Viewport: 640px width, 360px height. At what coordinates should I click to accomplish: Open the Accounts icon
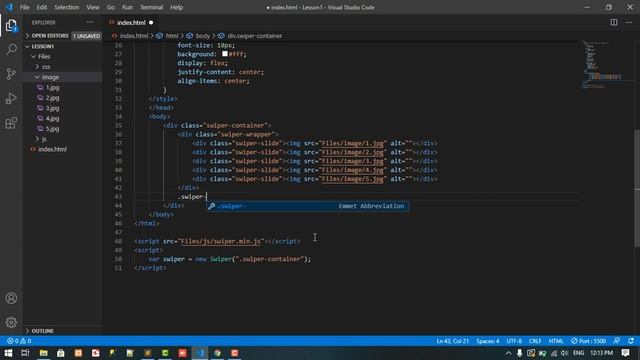pyautogui.click(x=11, y=298)
